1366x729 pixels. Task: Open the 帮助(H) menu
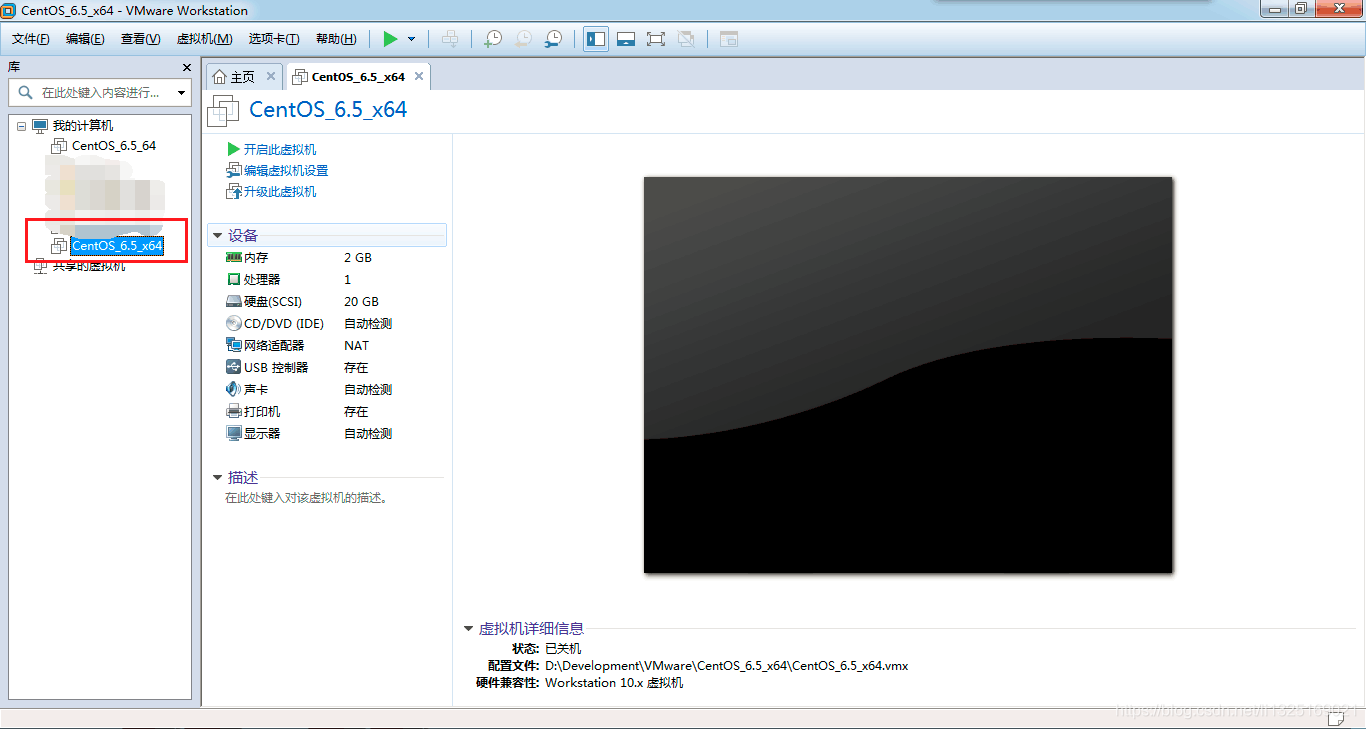[x=336, y=39]
